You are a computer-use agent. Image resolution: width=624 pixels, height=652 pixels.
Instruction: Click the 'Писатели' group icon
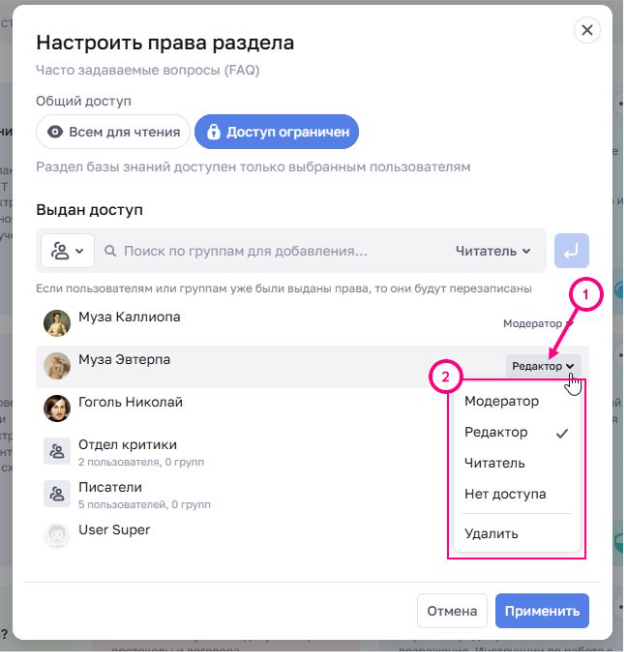pyautogui.click(x=57, y=493)
